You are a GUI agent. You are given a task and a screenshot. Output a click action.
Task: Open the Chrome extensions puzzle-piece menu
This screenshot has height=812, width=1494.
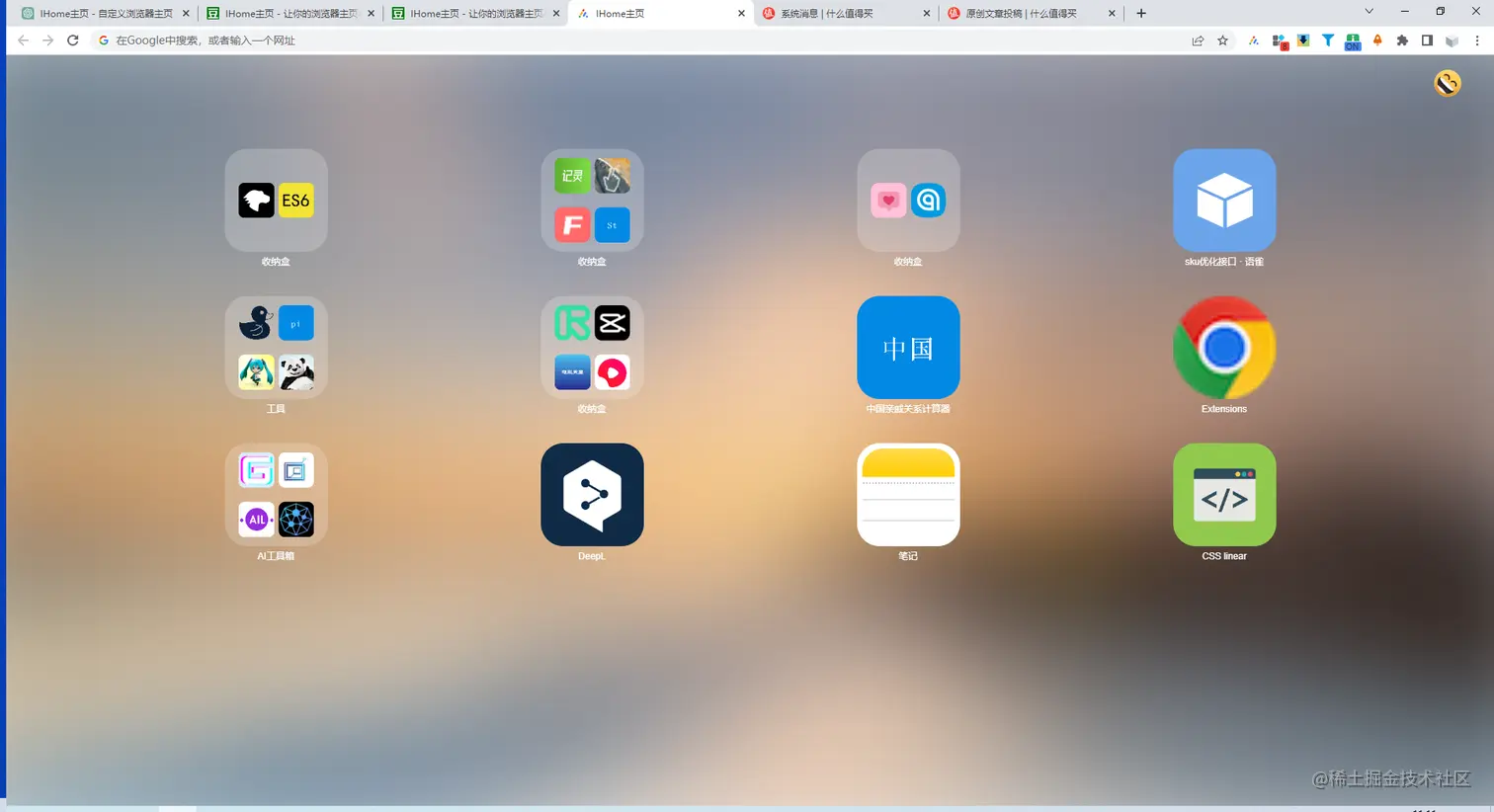pyautogui.click(x=1402, y=41)
